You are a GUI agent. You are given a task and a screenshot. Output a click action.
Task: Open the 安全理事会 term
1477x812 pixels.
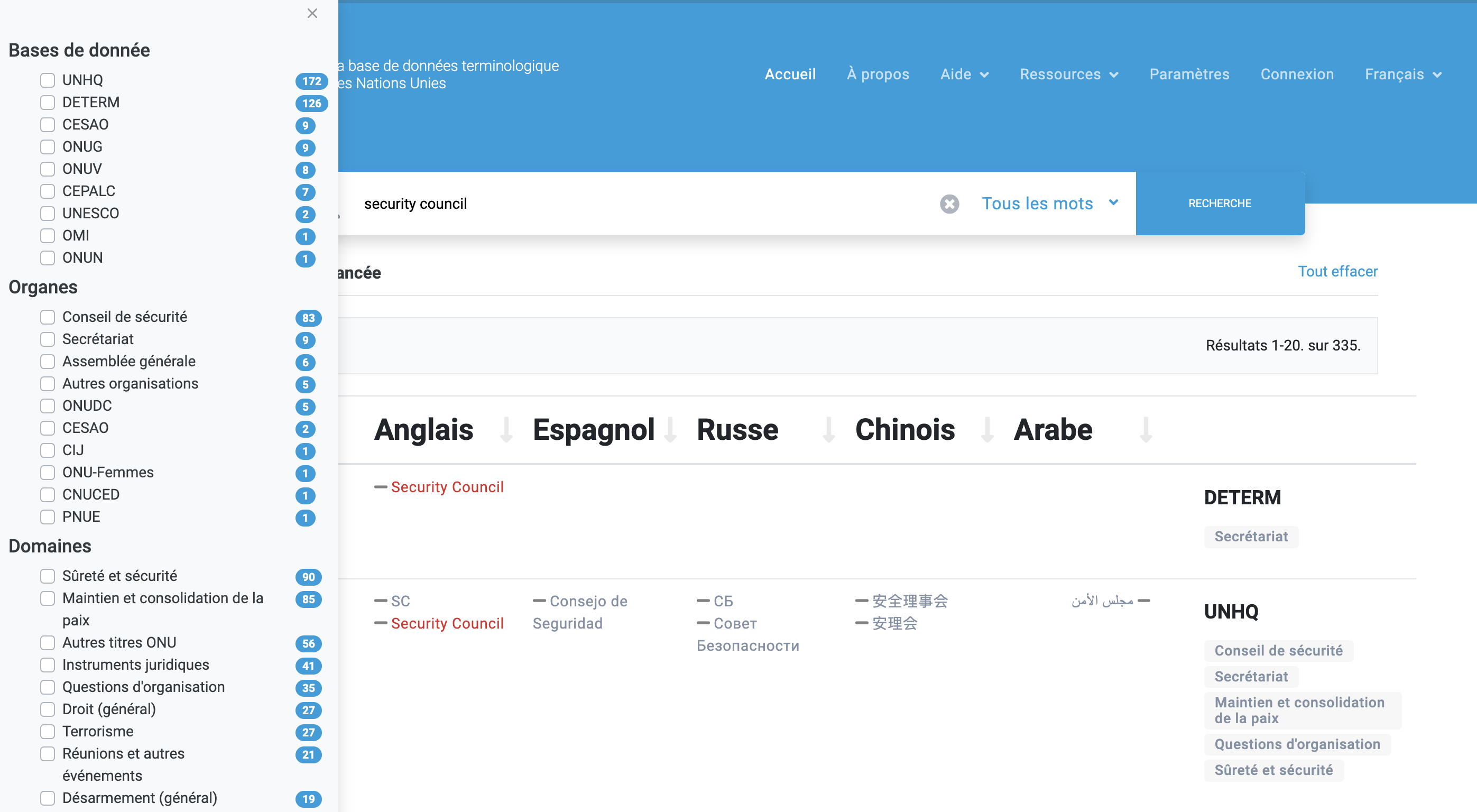pyautogui.click(x=910, y=601)
